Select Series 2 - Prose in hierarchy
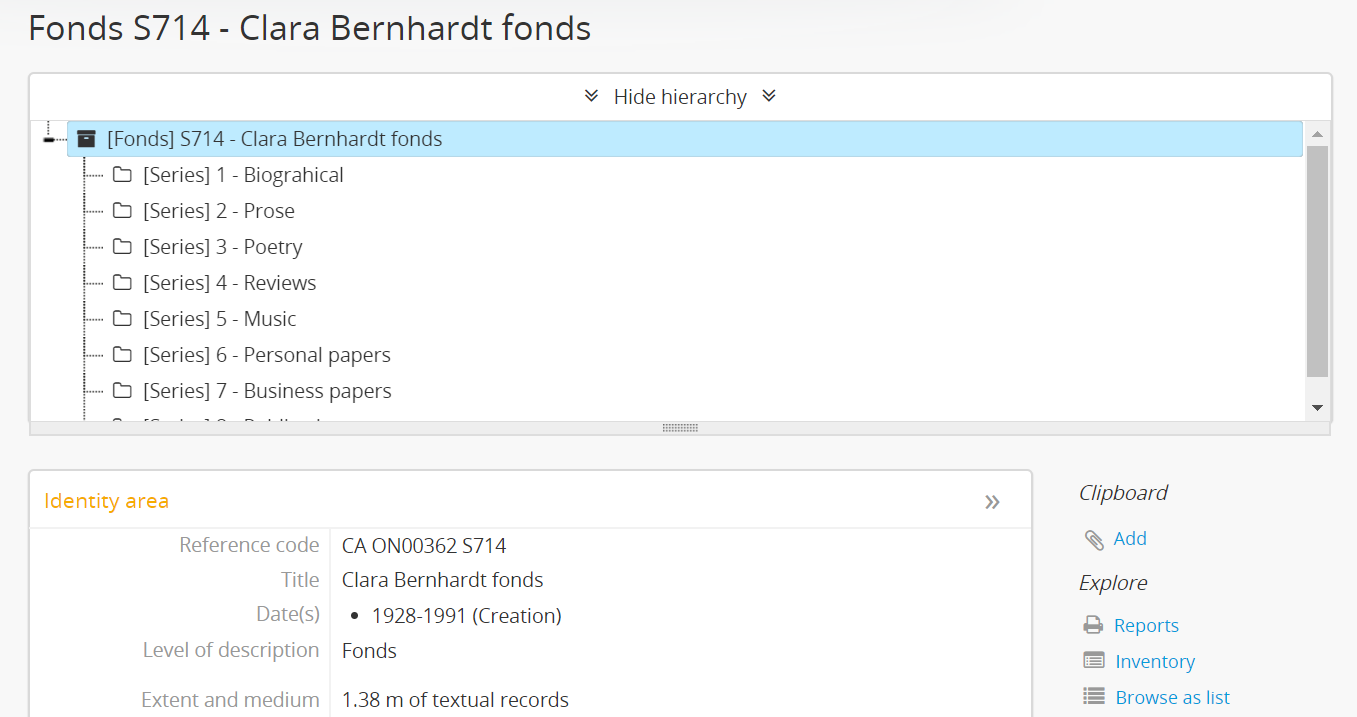Viewport: 1357px width, 717px height. pyautogui.click(x=218, y=211)
